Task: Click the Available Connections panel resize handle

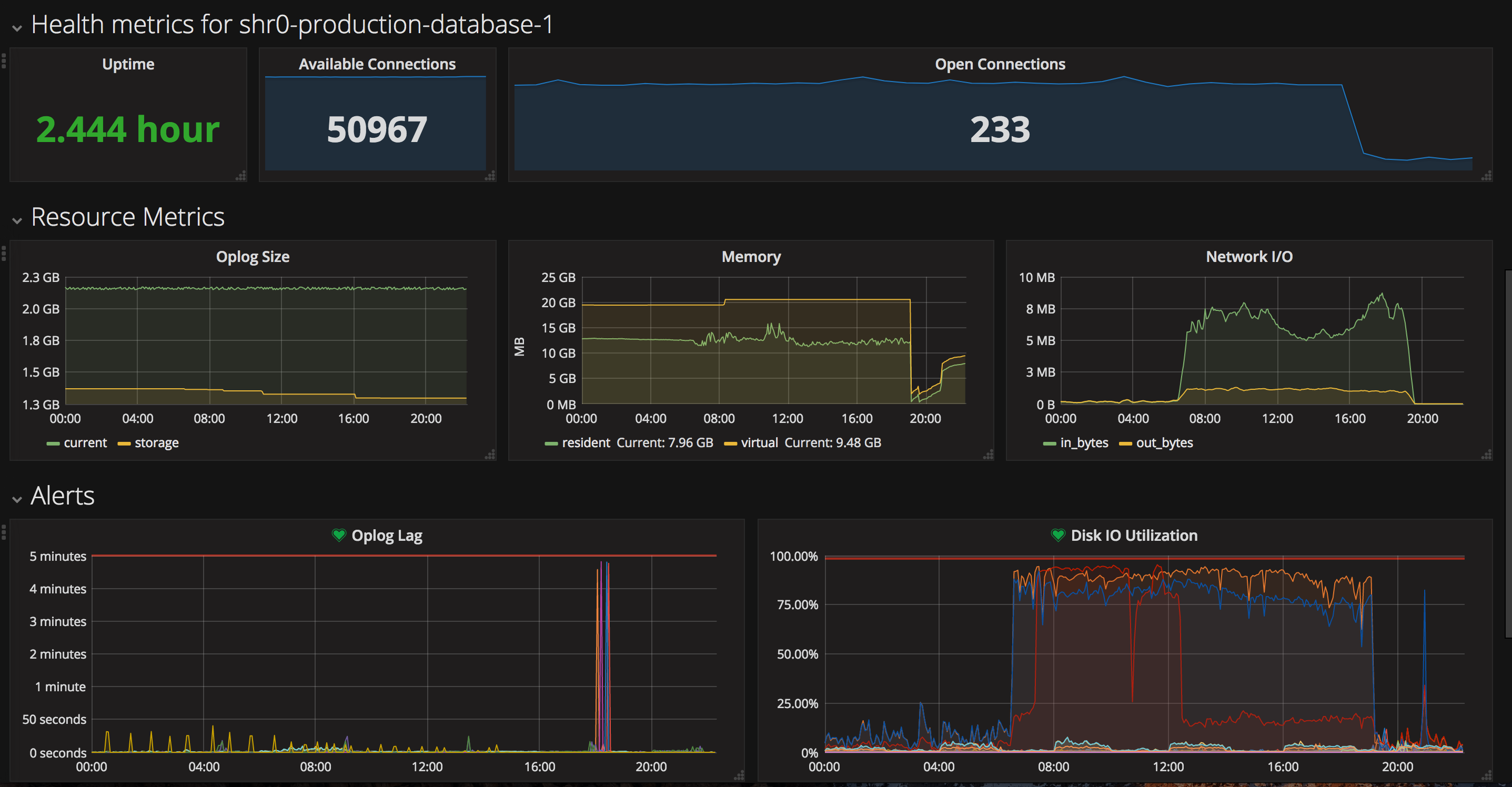Action: [x=490, y=176]
